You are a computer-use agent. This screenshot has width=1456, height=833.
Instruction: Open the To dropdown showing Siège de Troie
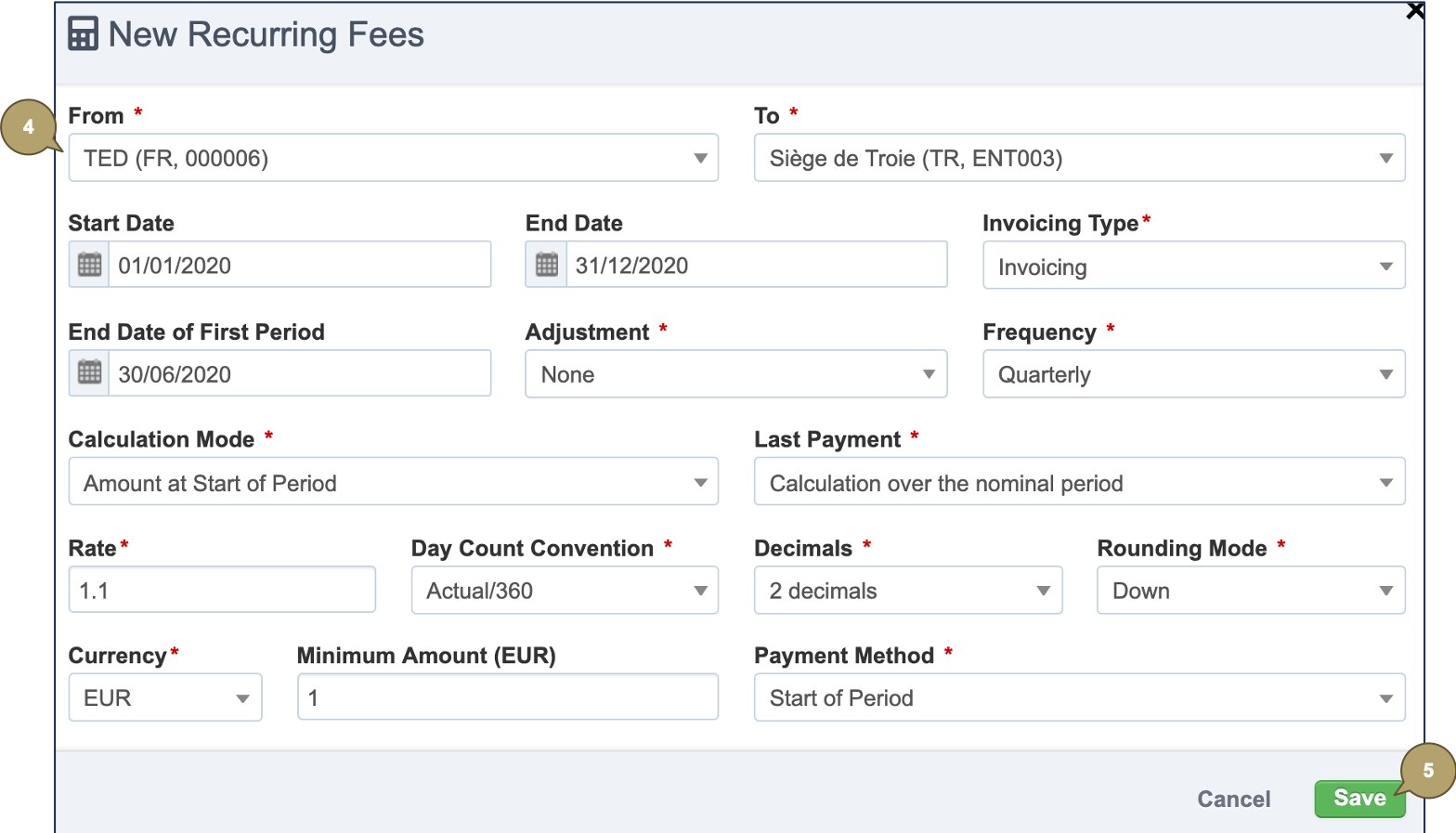[x=1386, y=157]
